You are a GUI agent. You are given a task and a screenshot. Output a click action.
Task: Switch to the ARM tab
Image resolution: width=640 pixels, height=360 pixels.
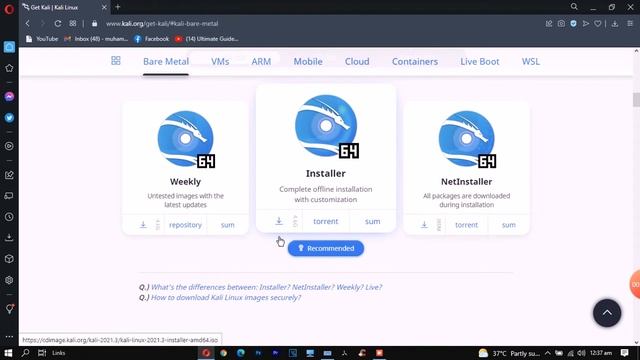261,62
